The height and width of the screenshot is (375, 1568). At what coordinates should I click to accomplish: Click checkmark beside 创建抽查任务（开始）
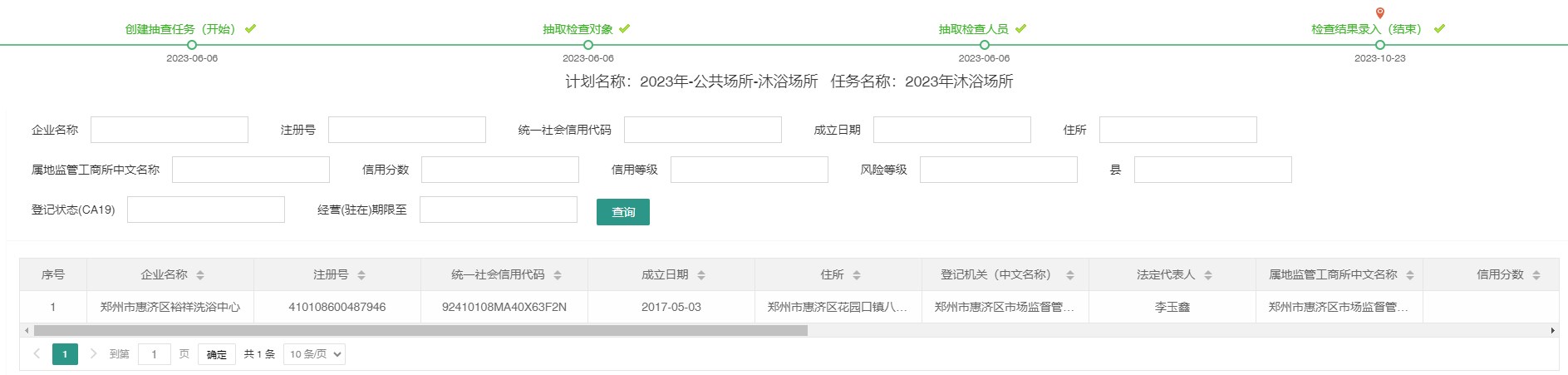coord(250,28)
